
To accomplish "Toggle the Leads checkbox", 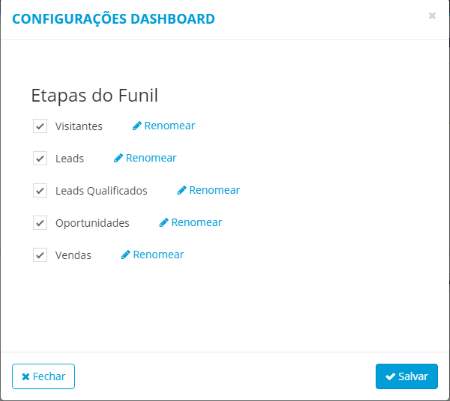I will tap(40, 158).
